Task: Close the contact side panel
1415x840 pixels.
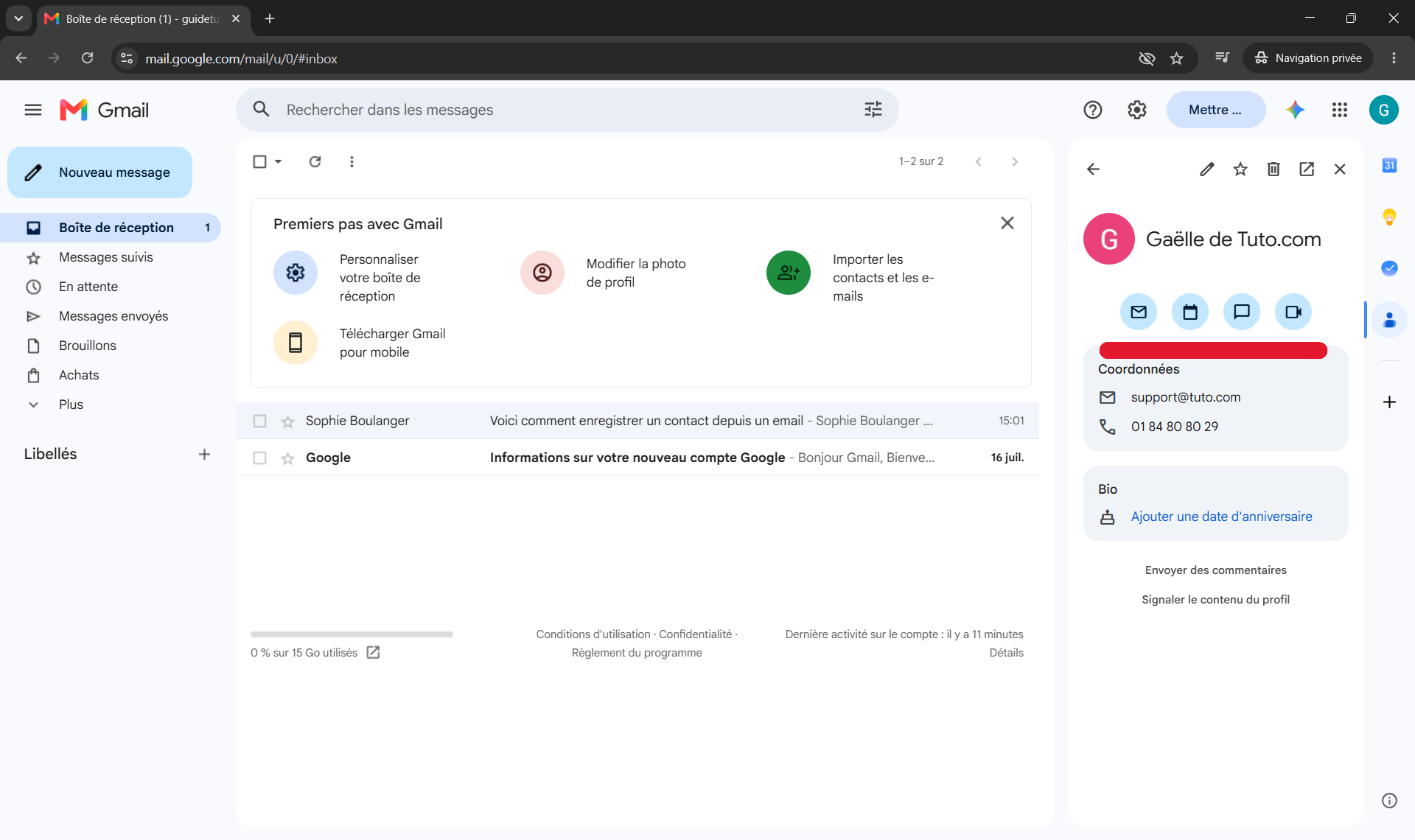Action: [1340, 169]
